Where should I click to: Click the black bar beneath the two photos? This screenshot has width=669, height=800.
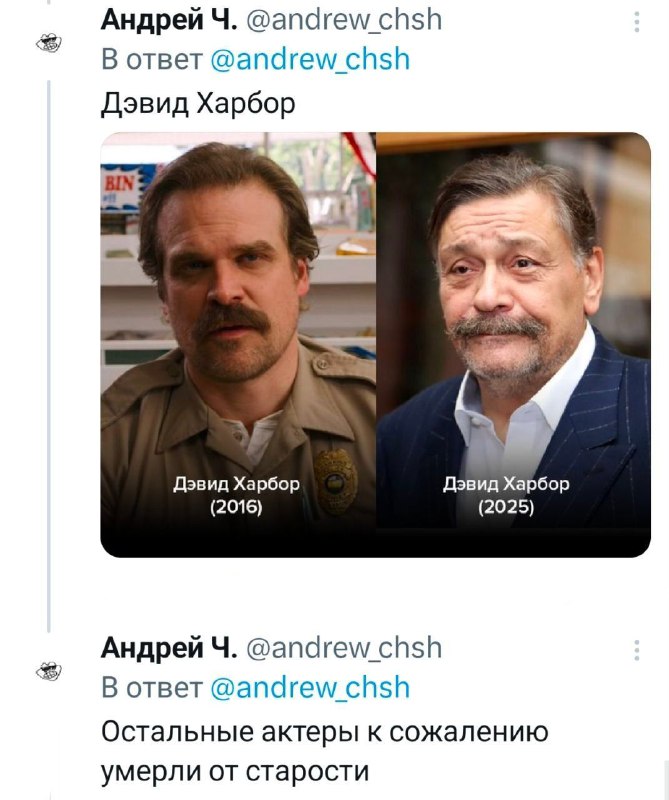coord(375,543)
